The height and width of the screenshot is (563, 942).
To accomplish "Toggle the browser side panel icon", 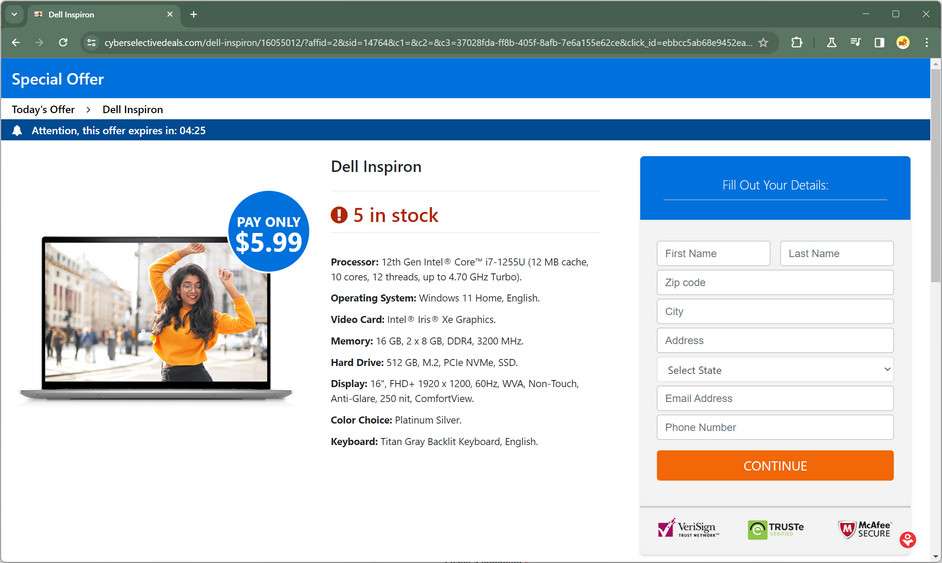I will pos(879,43).
